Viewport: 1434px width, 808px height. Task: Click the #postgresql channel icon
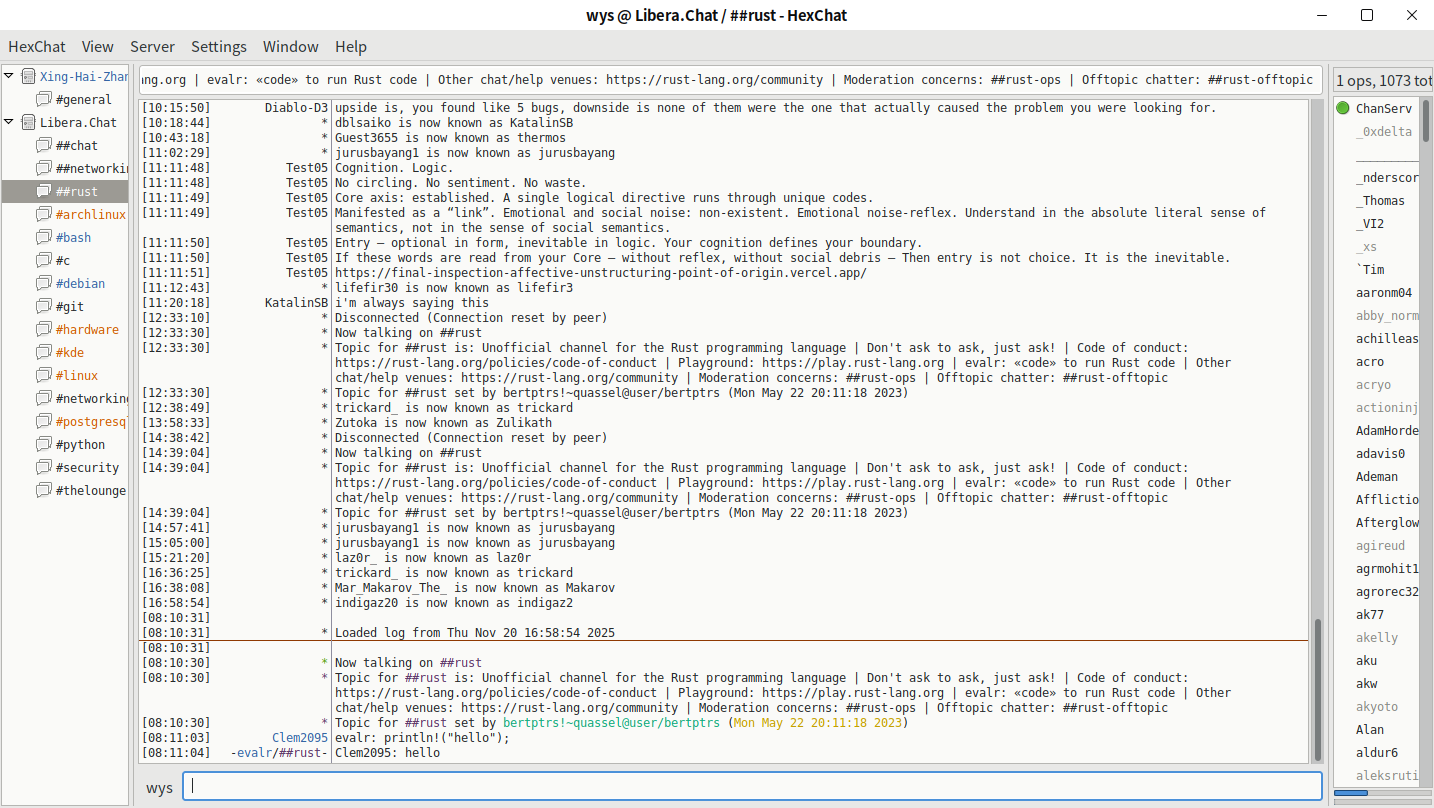point(44,421)
